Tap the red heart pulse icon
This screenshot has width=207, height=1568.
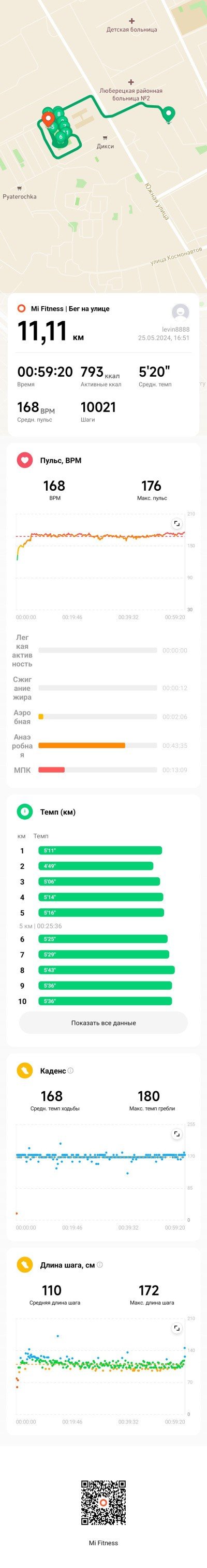[x=24, y=460]
